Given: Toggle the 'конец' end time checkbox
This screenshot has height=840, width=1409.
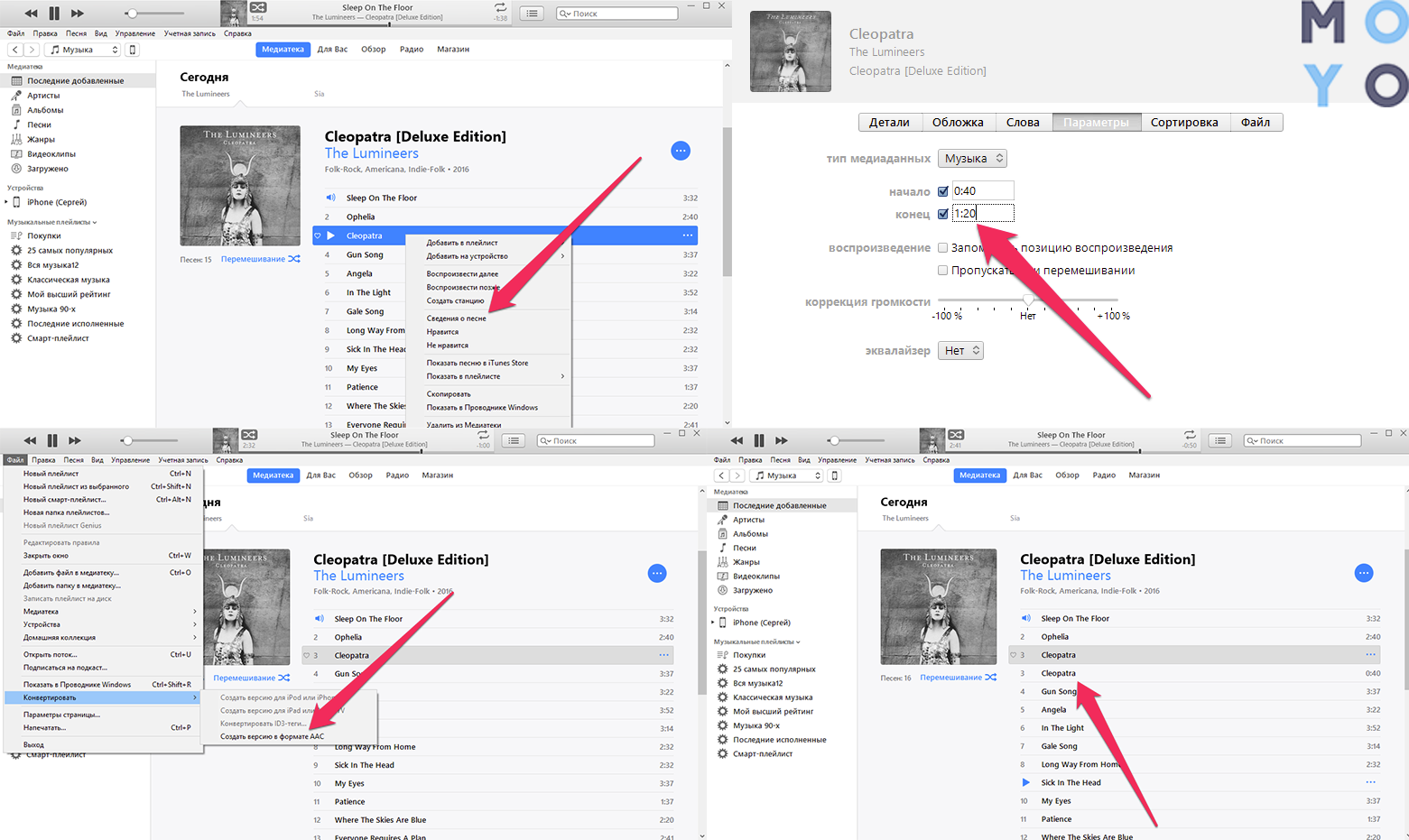Looking at the screenshot, I should point(943,214).
